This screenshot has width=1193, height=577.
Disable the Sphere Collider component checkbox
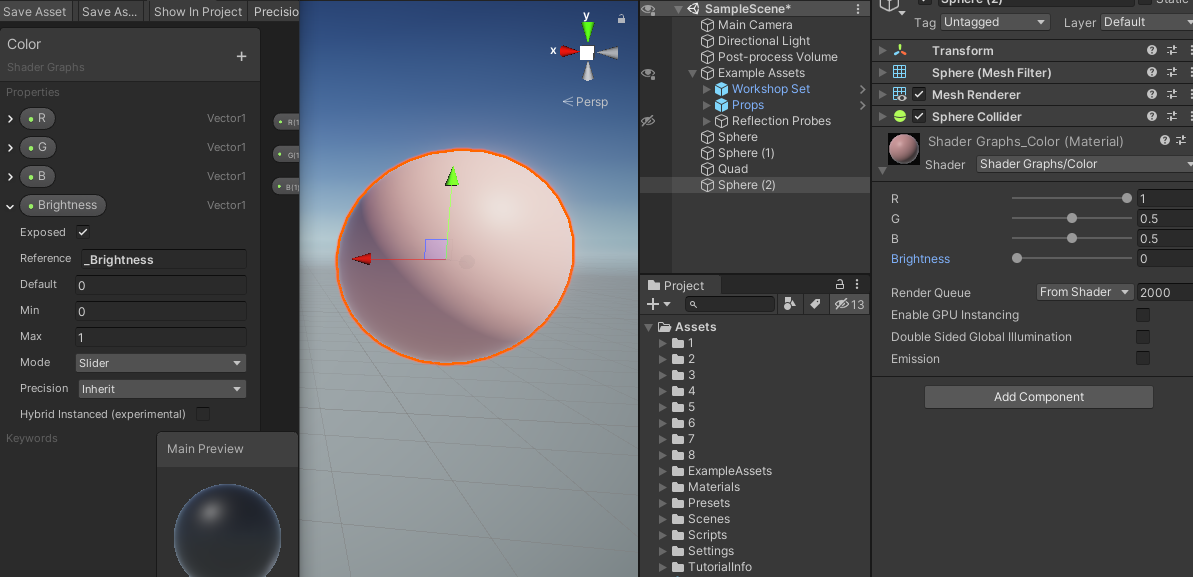[919, 116]
